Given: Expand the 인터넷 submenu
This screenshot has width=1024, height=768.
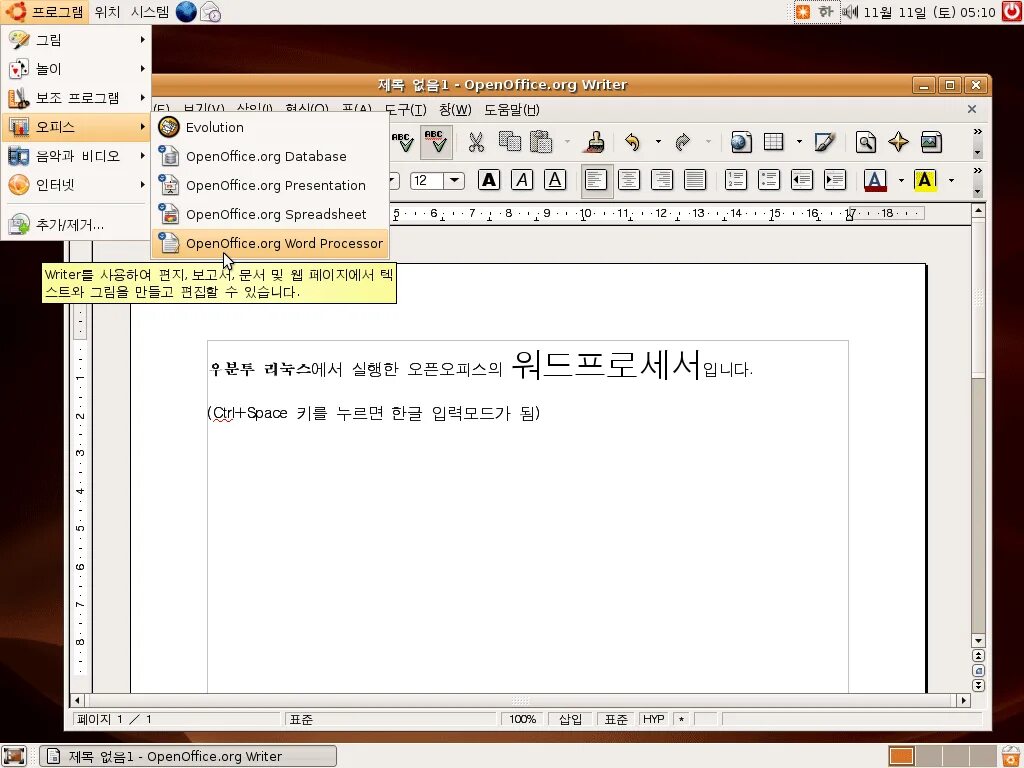Looking at the screenshot, I should 76,185.
